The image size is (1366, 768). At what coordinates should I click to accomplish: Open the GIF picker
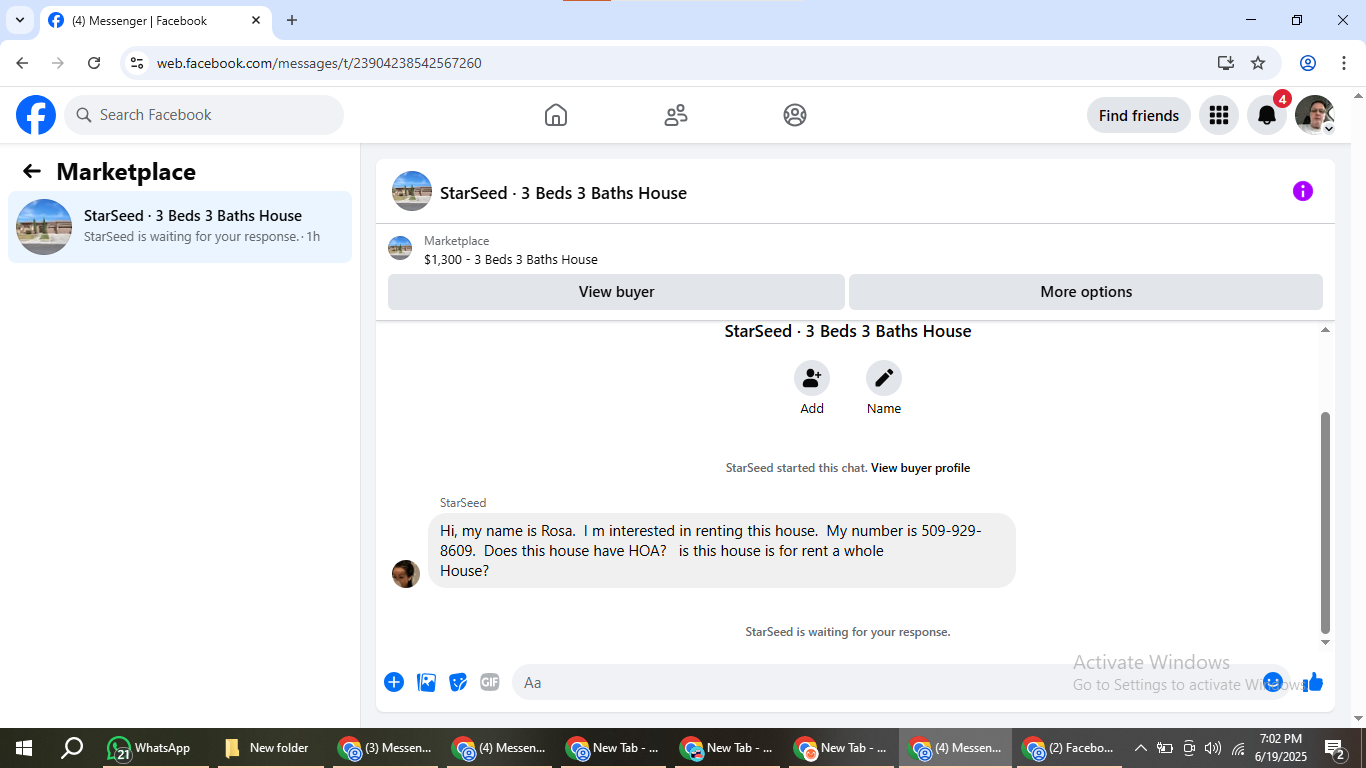tap(489, 682)
